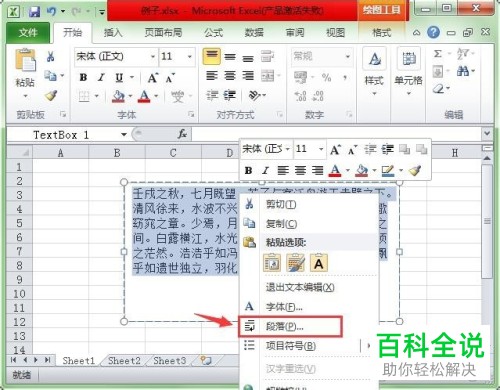
Task: Align text left in ribbon alignment group
Action: 212,76
